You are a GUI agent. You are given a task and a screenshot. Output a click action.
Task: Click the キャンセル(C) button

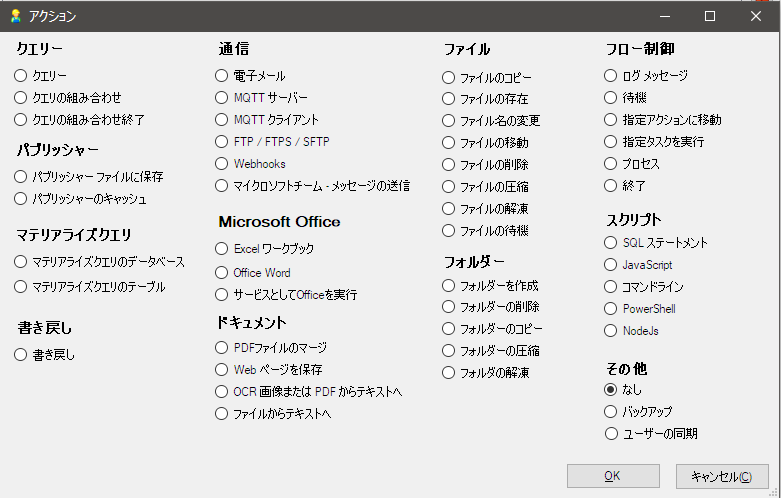(722, 476)
